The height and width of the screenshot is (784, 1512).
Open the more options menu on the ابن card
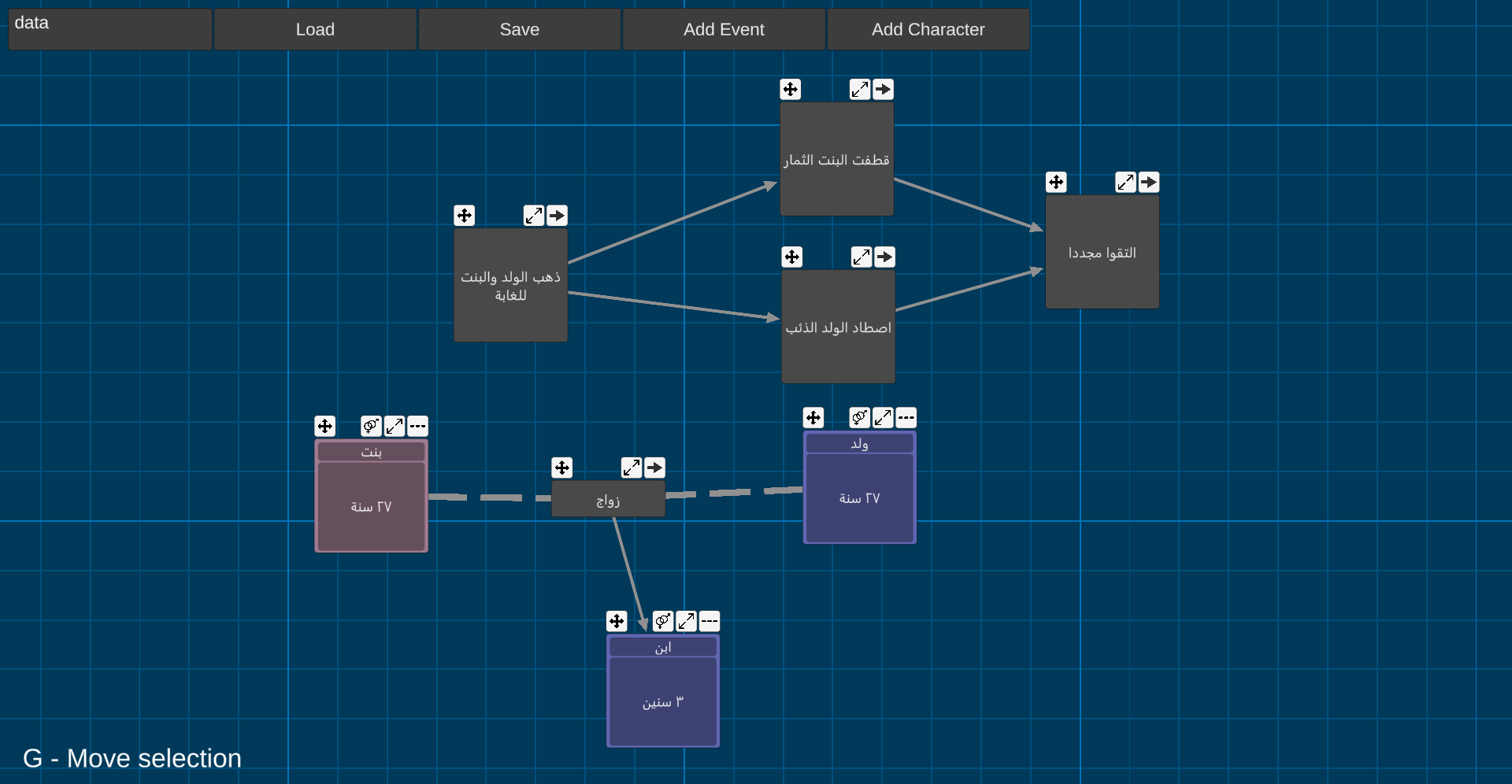710,621
